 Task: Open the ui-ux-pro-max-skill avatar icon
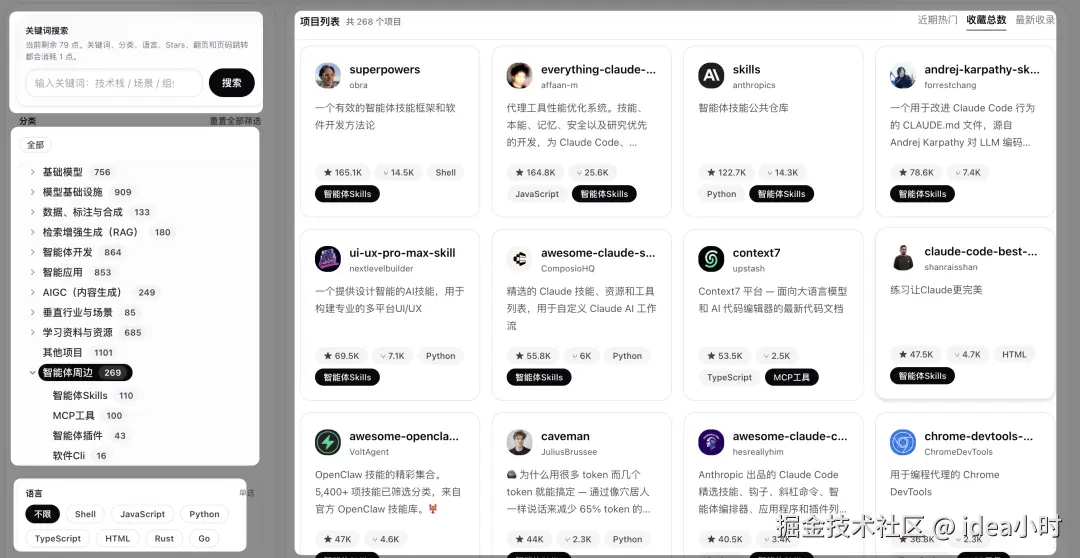328,259
